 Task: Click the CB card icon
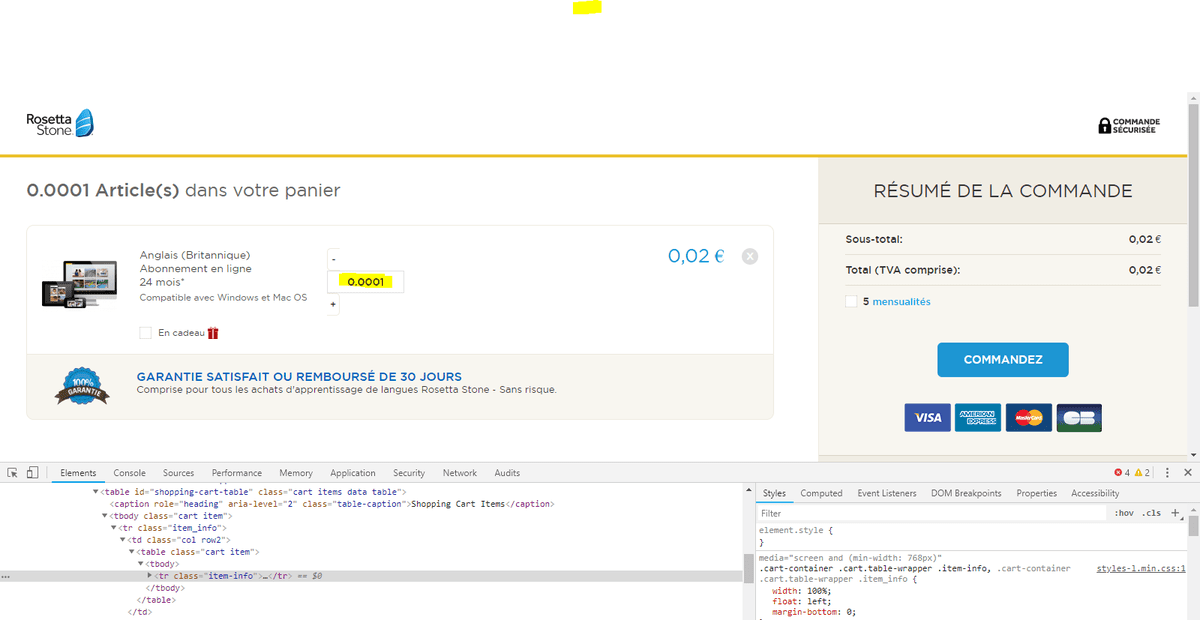[x=1078, y=417]
